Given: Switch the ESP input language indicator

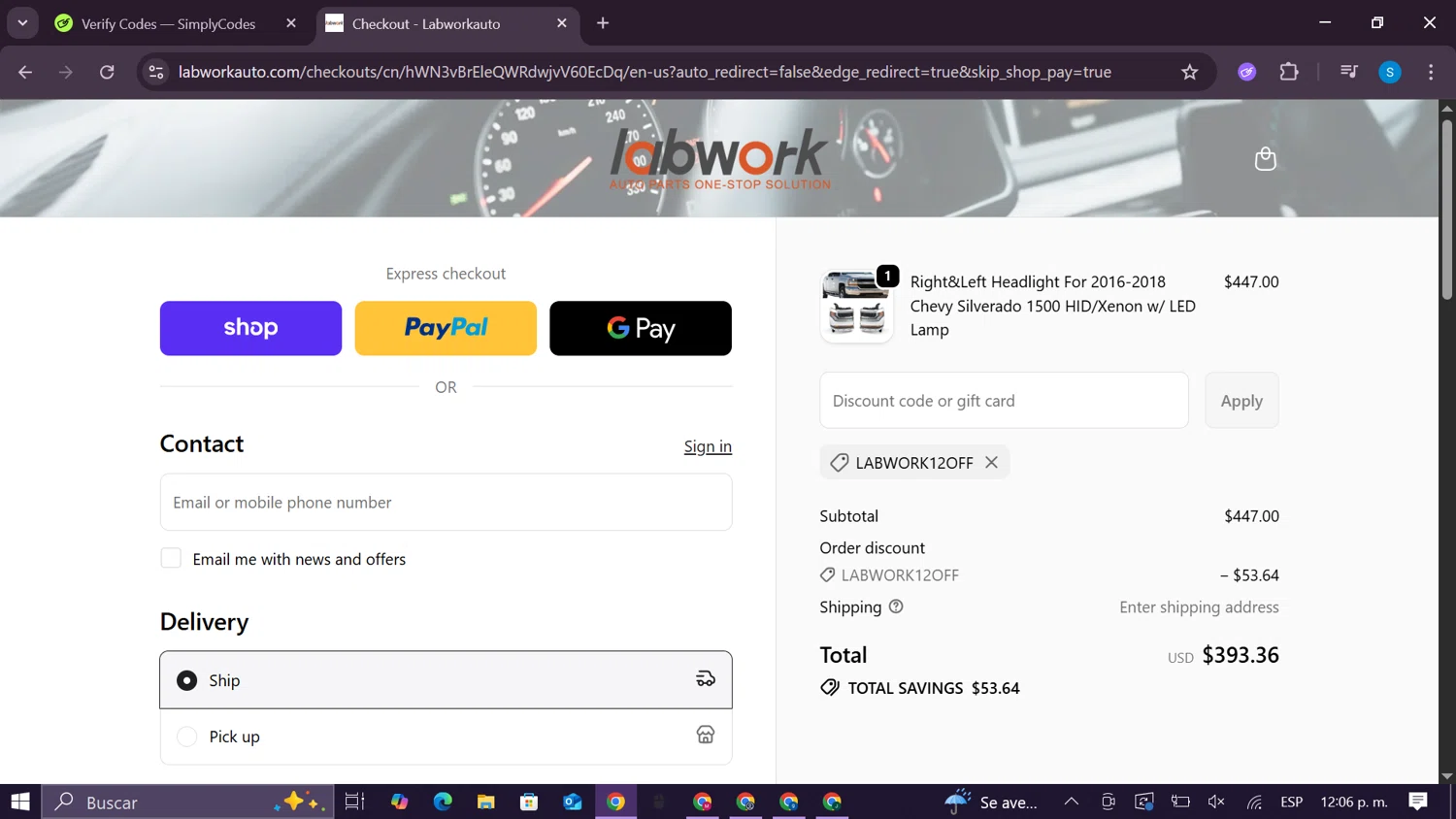Looking at the screenshot, I should [x=1291, y=802].
